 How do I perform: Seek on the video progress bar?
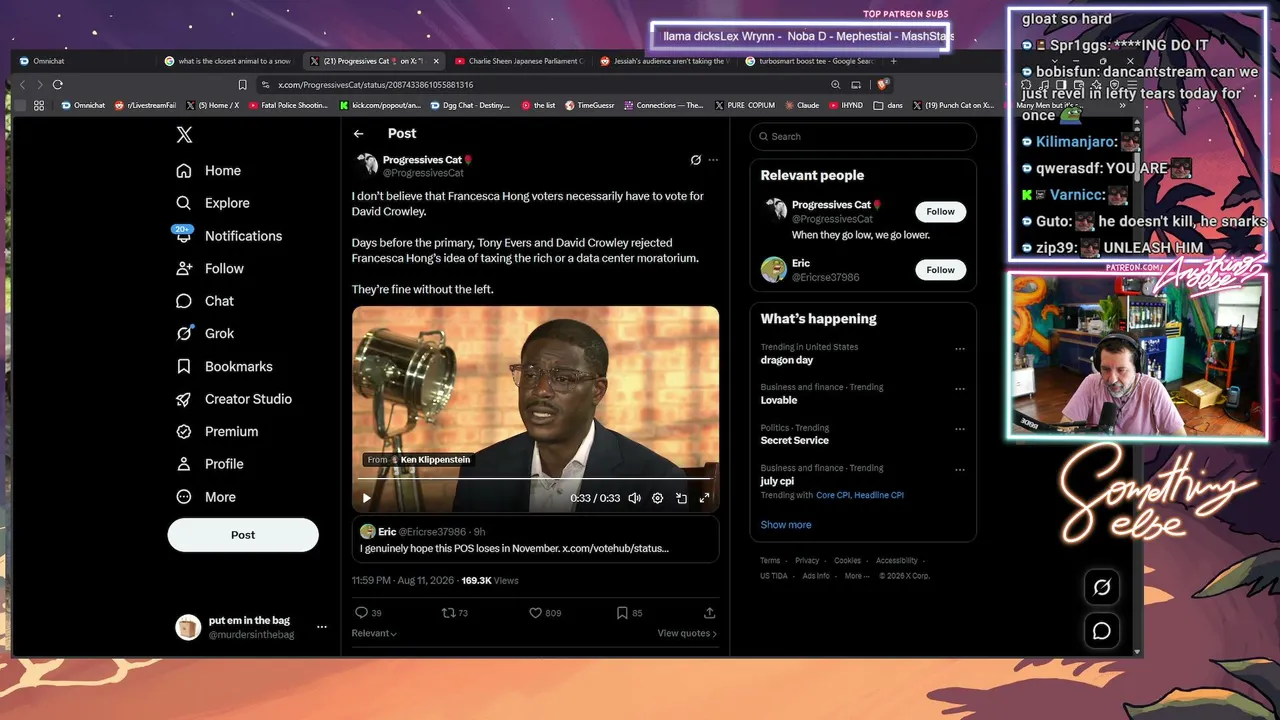pyautogui.click(x=535, y=479)
